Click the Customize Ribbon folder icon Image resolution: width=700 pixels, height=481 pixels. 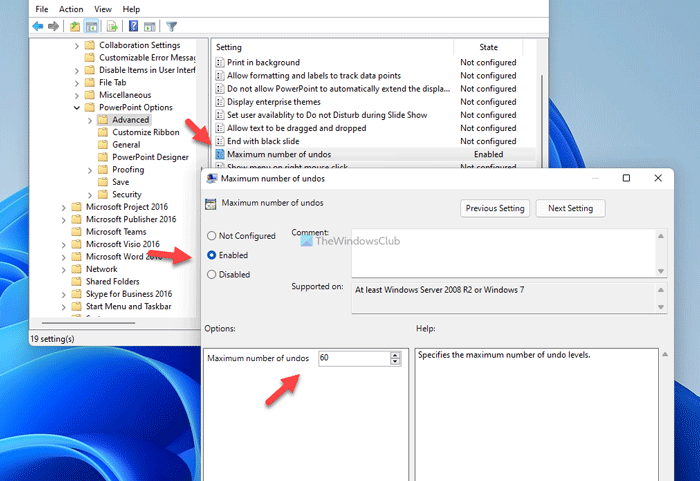103,132
